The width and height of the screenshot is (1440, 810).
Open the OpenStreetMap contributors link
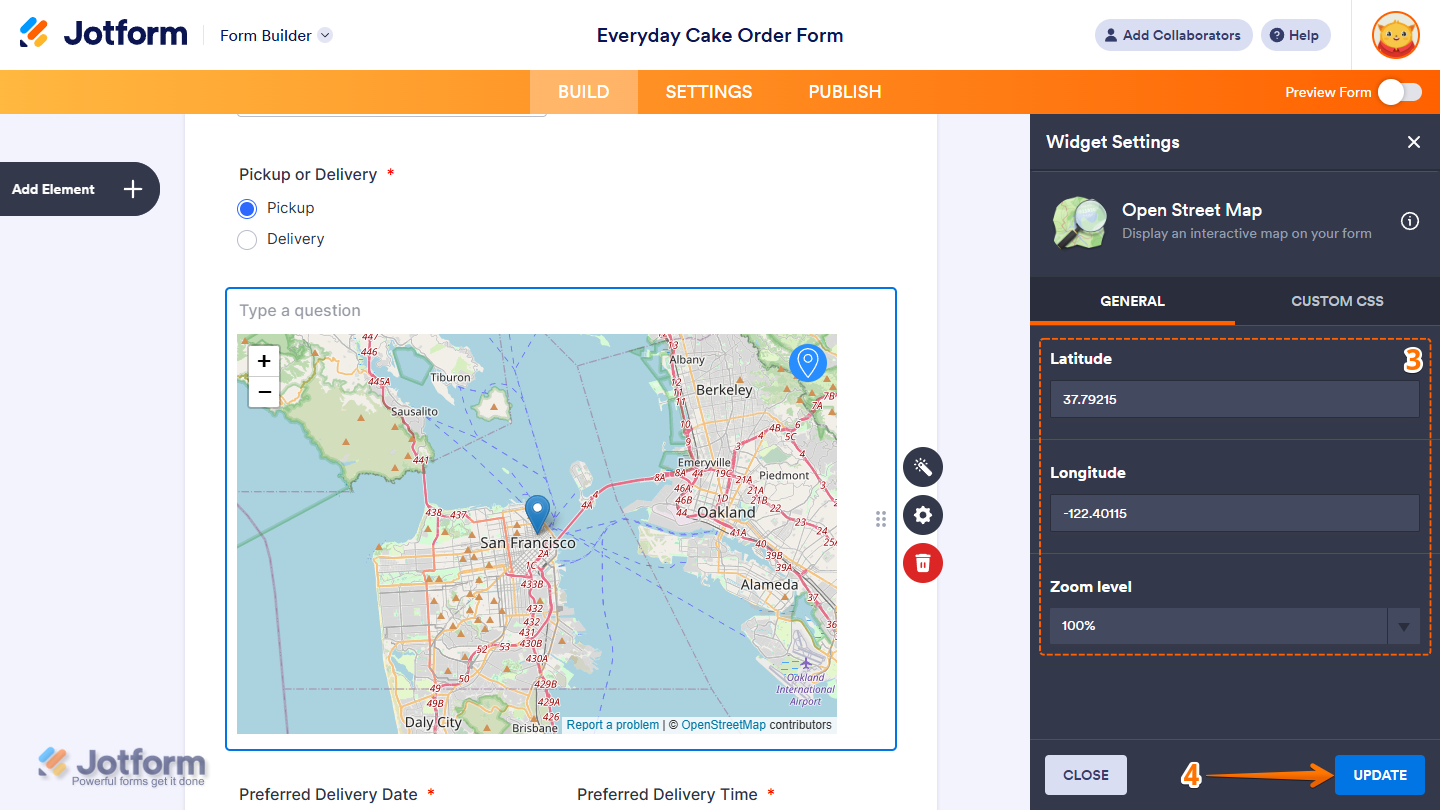pos(723,724)
